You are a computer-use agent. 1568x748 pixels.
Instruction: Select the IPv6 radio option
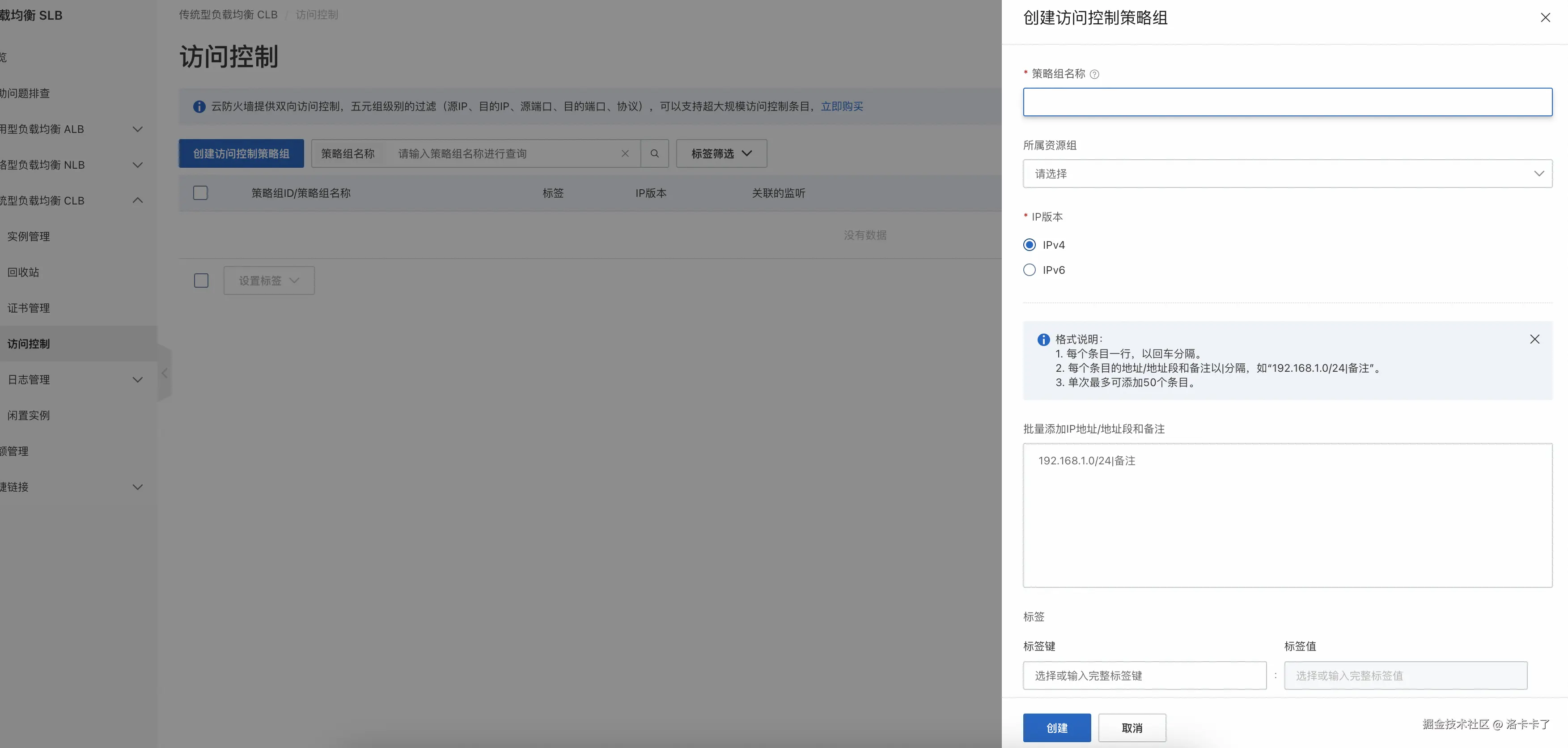pyautogui.click(x=1029, y=270)
